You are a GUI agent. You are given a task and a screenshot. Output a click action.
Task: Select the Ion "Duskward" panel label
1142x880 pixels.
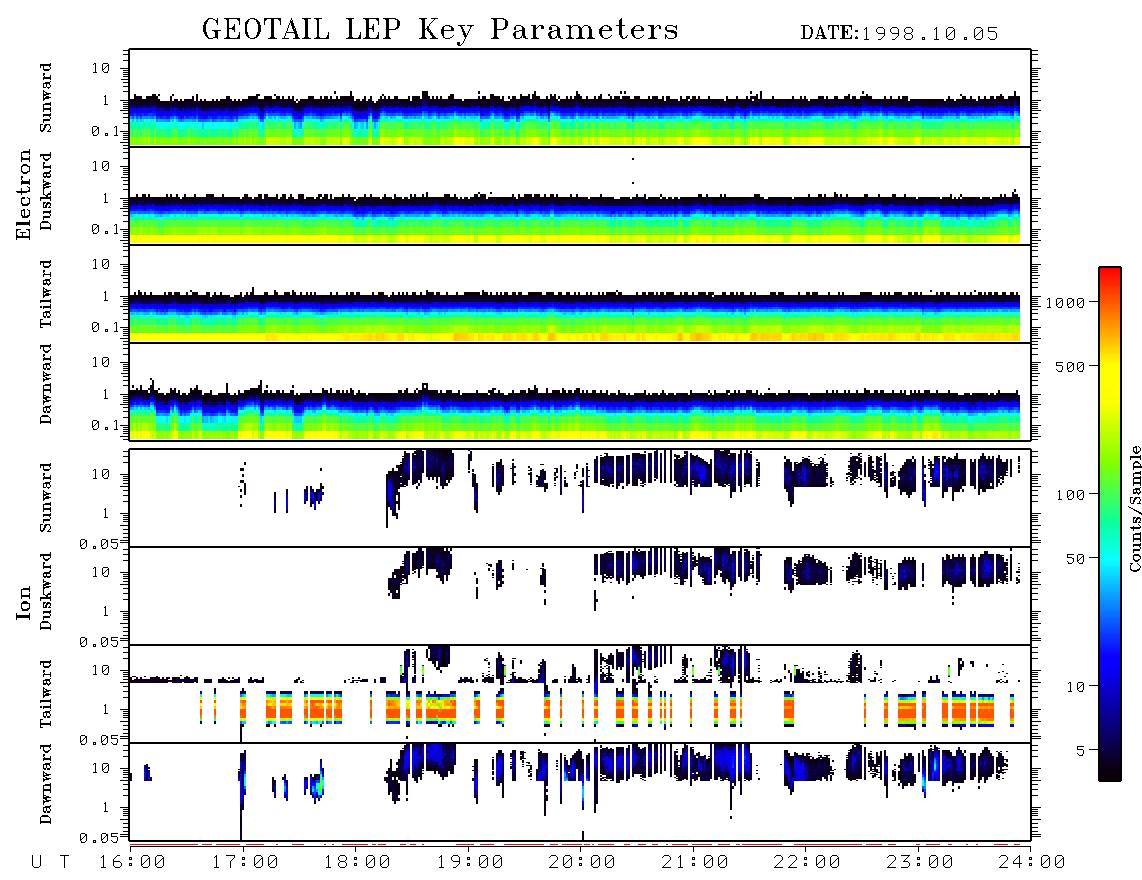click(46, 591)
